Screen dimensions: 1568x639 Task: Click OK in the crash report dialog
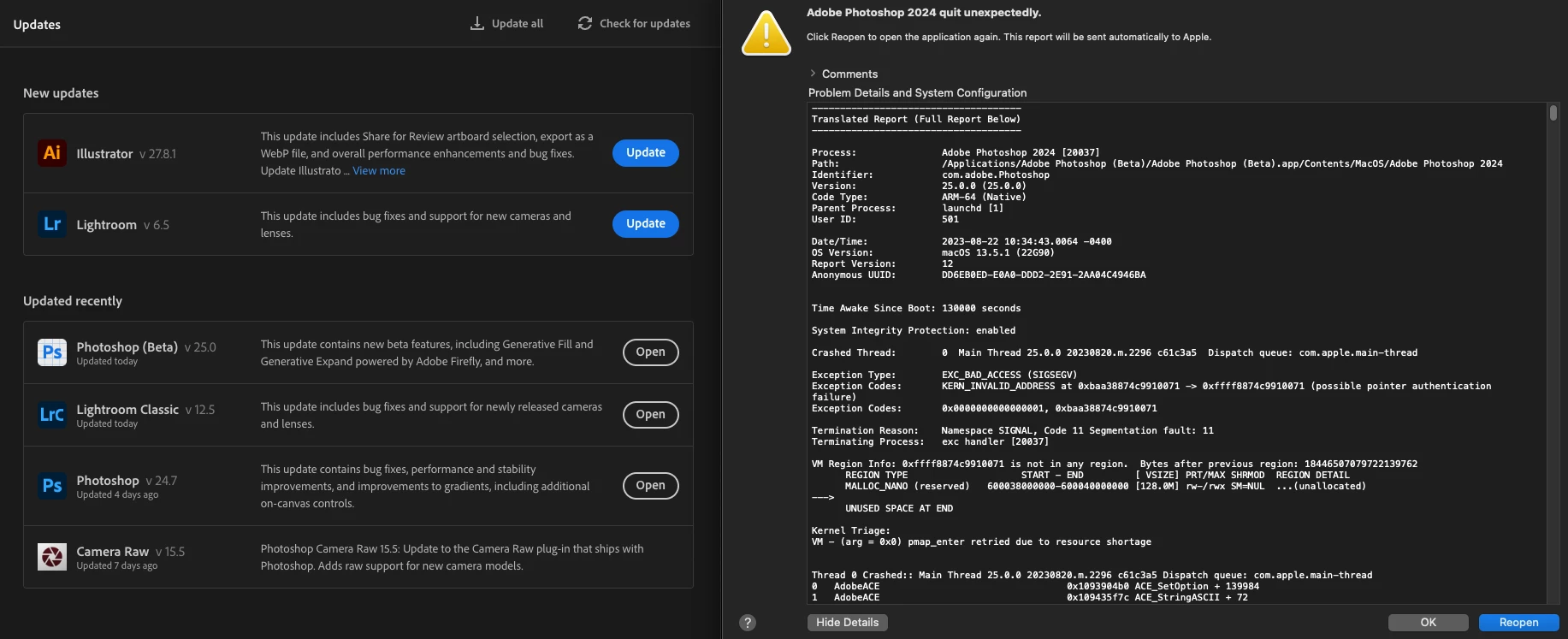point(1429,623)
